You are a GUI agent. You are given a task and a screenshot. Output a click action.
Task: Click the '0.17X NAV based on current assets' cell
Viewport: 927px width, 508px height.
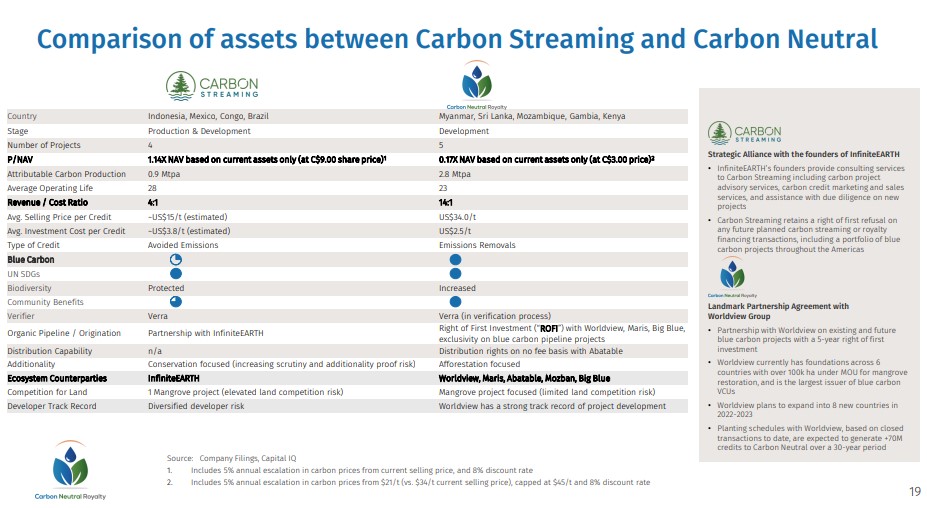pos(546,160)
